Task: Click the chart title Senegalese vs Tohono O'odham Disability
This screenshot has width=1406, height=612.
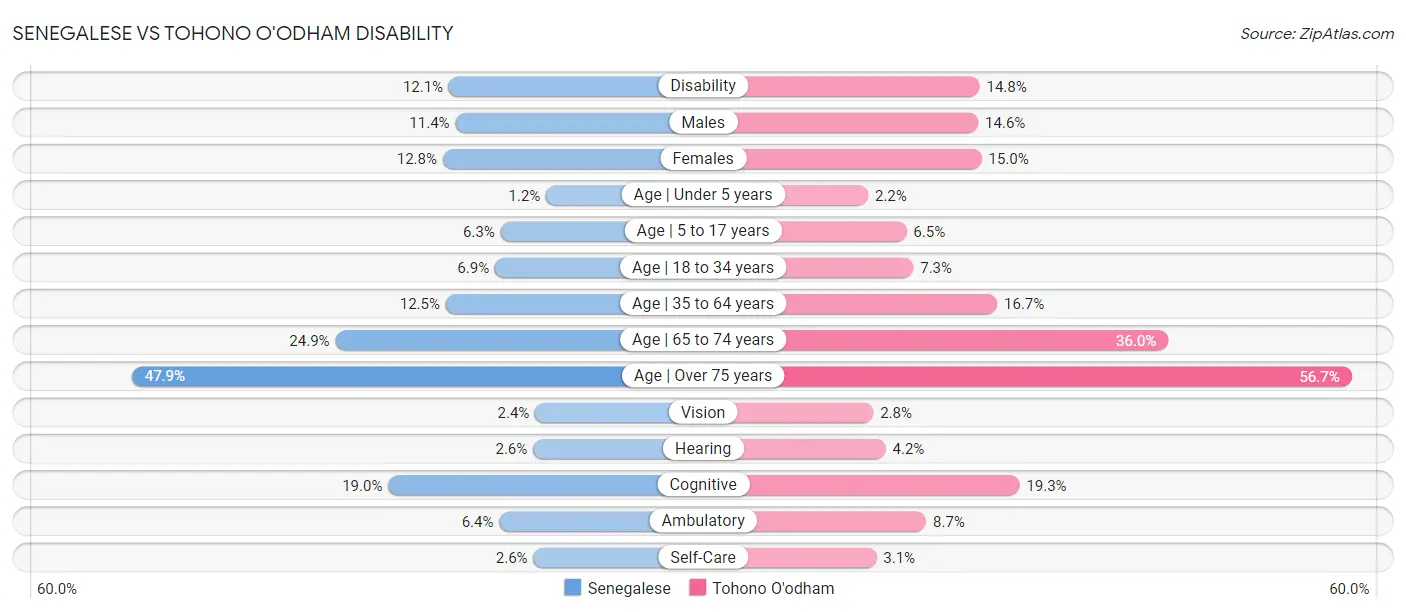Action: click(x=233, y=33)
